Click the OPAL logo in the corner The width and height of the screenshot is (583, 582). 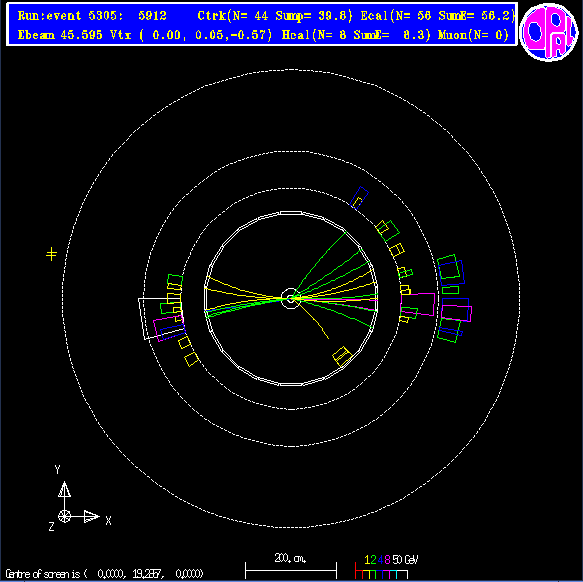[x=548, y=32]
